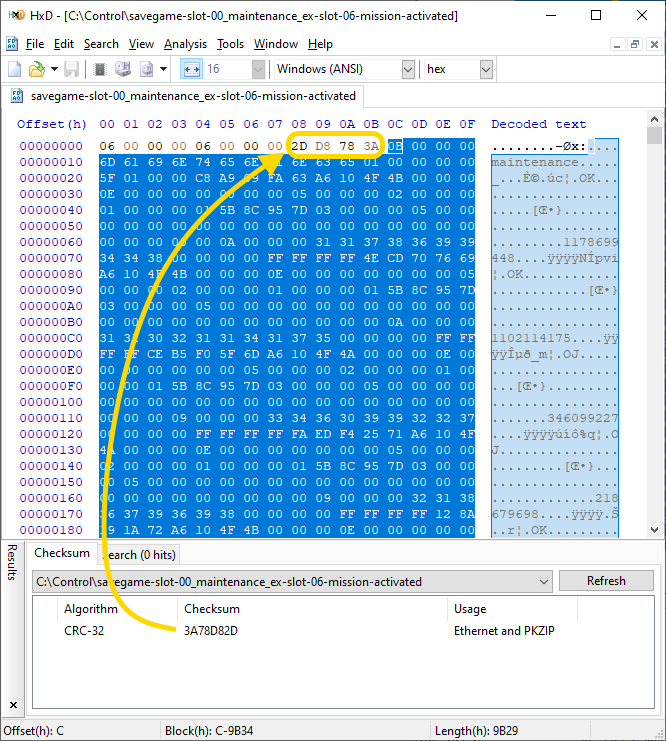This screenshot has width=666, height=741.
Task: Click the HxD application icon in title bar
Action: (16, 16)
